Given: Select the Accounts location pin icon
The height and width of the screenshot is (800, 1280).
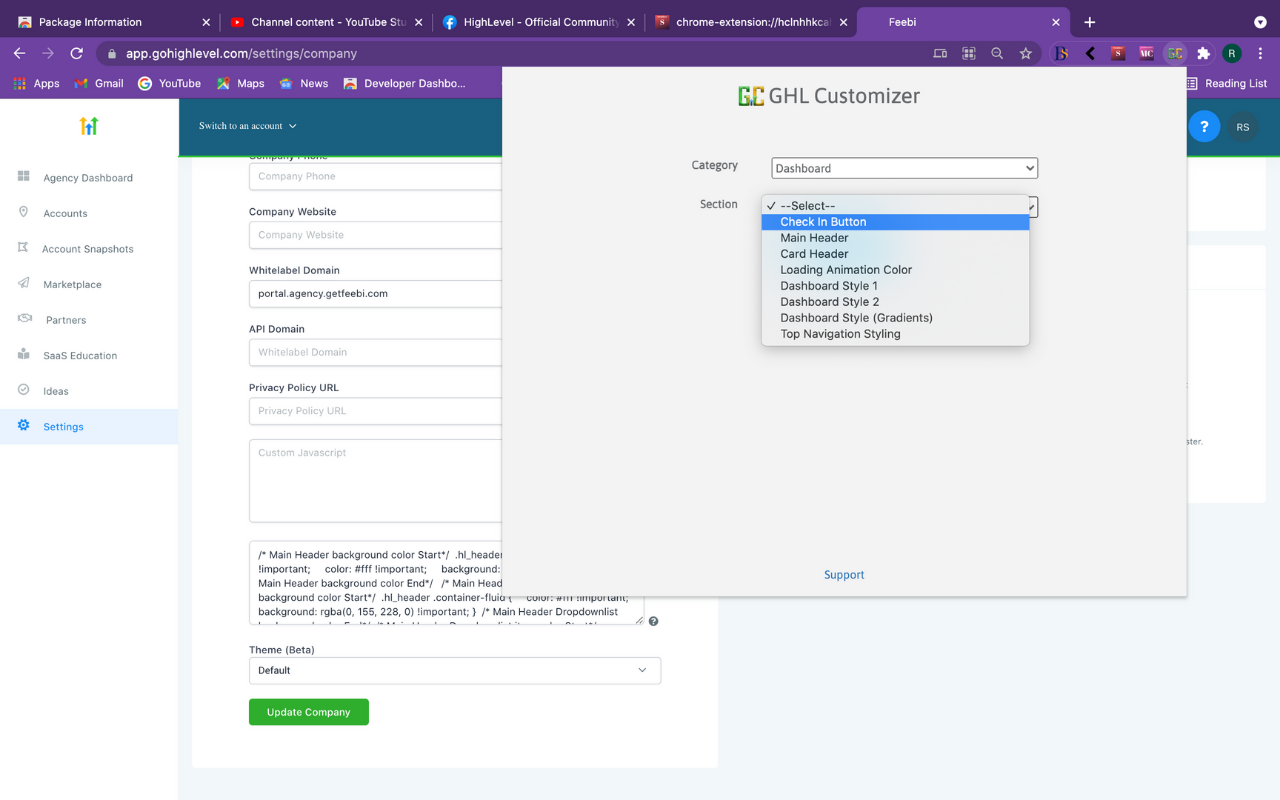Looking at the screenshot, I should [22, 213].
